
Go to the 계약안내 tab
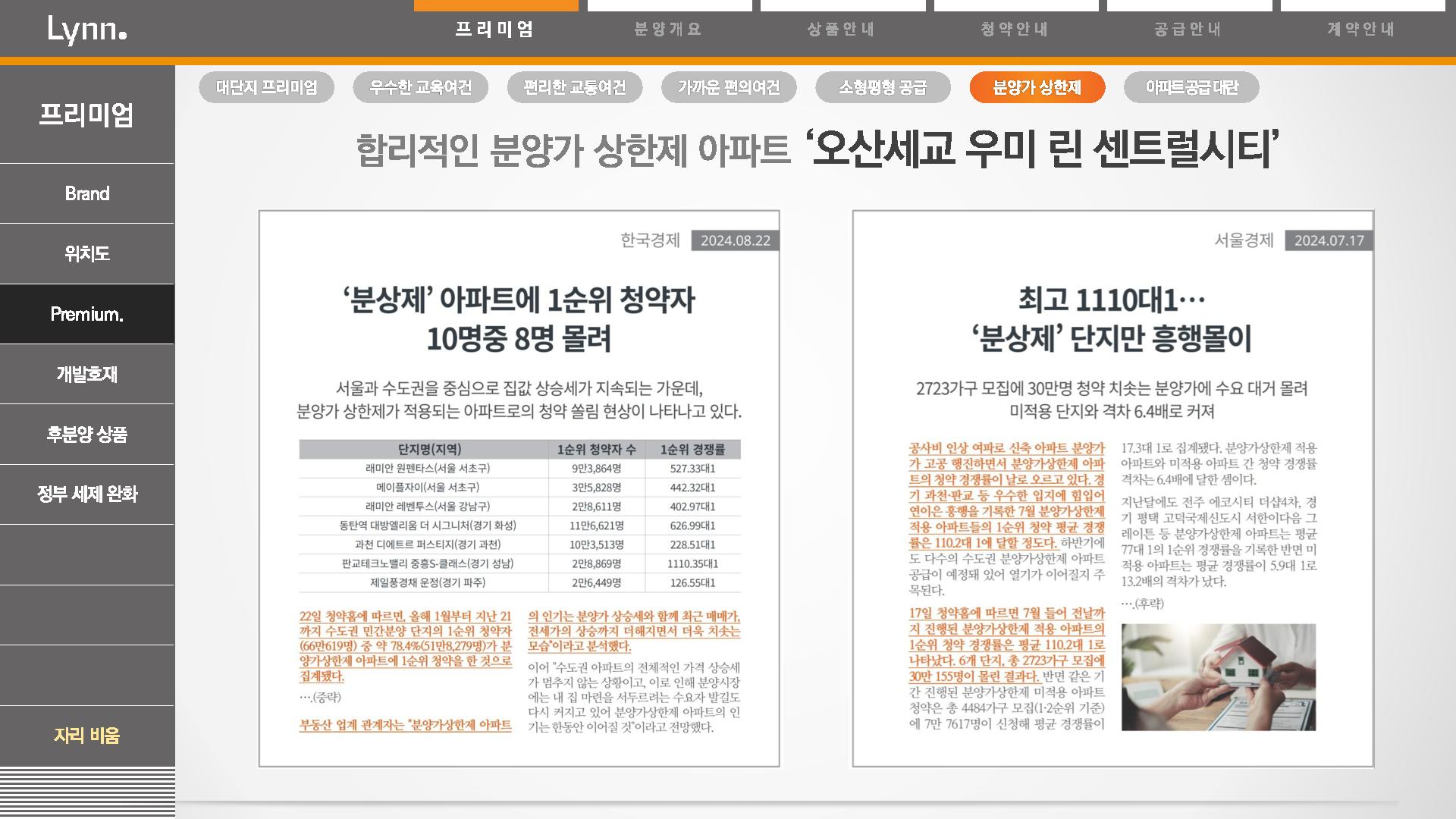(x=1362, y=29)
